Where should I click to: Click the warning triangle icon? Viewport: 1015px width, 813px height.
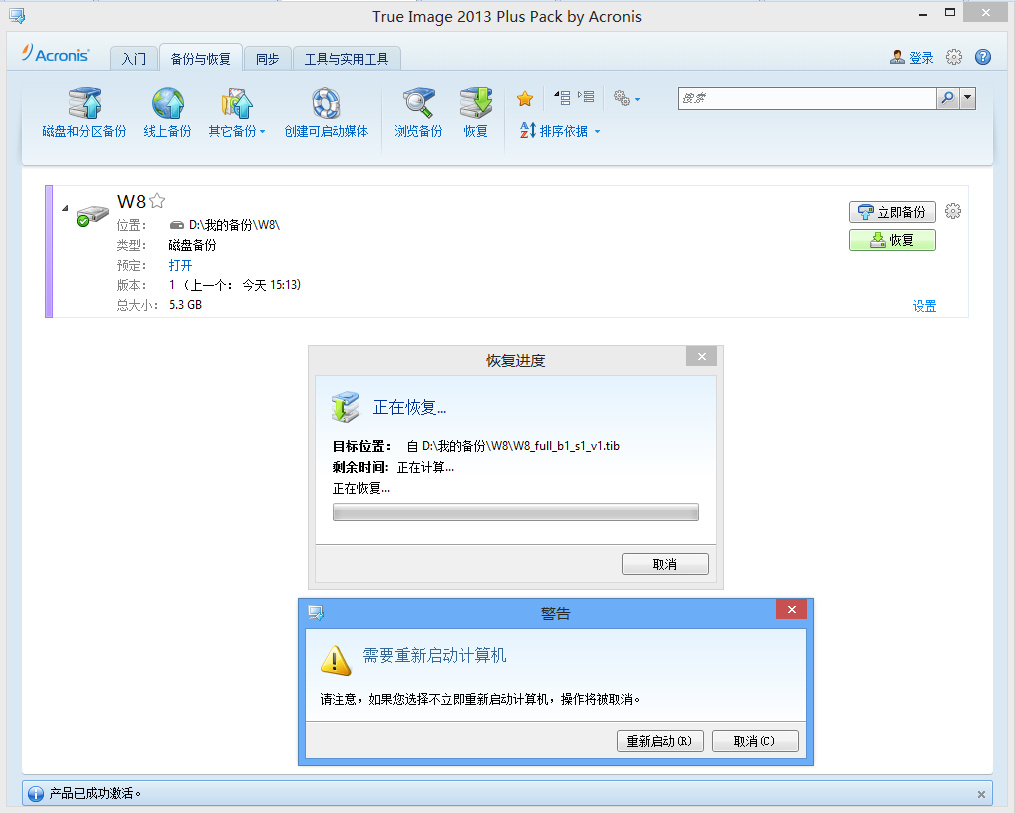(336, 660)
